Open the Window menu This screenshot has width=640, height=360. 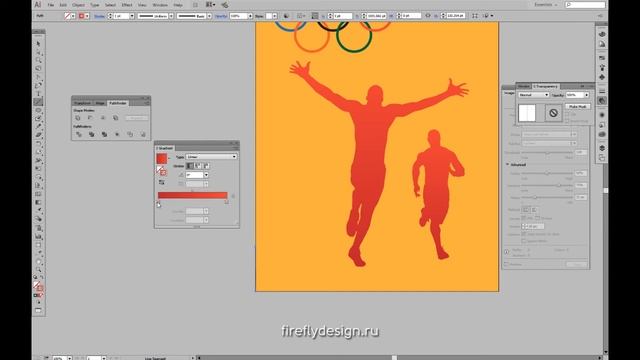pyautogui.click(x=160, y=5)
